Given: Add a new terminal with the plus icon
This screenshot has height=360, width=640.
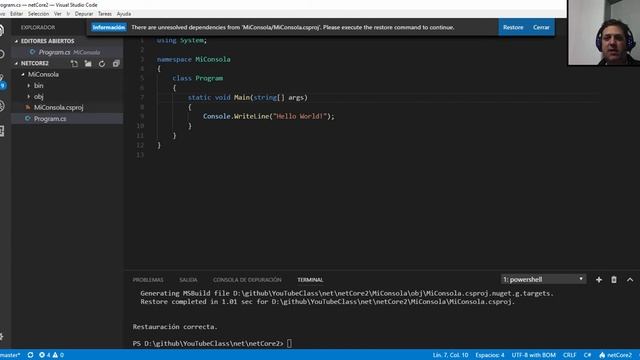Looking at the screenshot, I should click(599, 280).
